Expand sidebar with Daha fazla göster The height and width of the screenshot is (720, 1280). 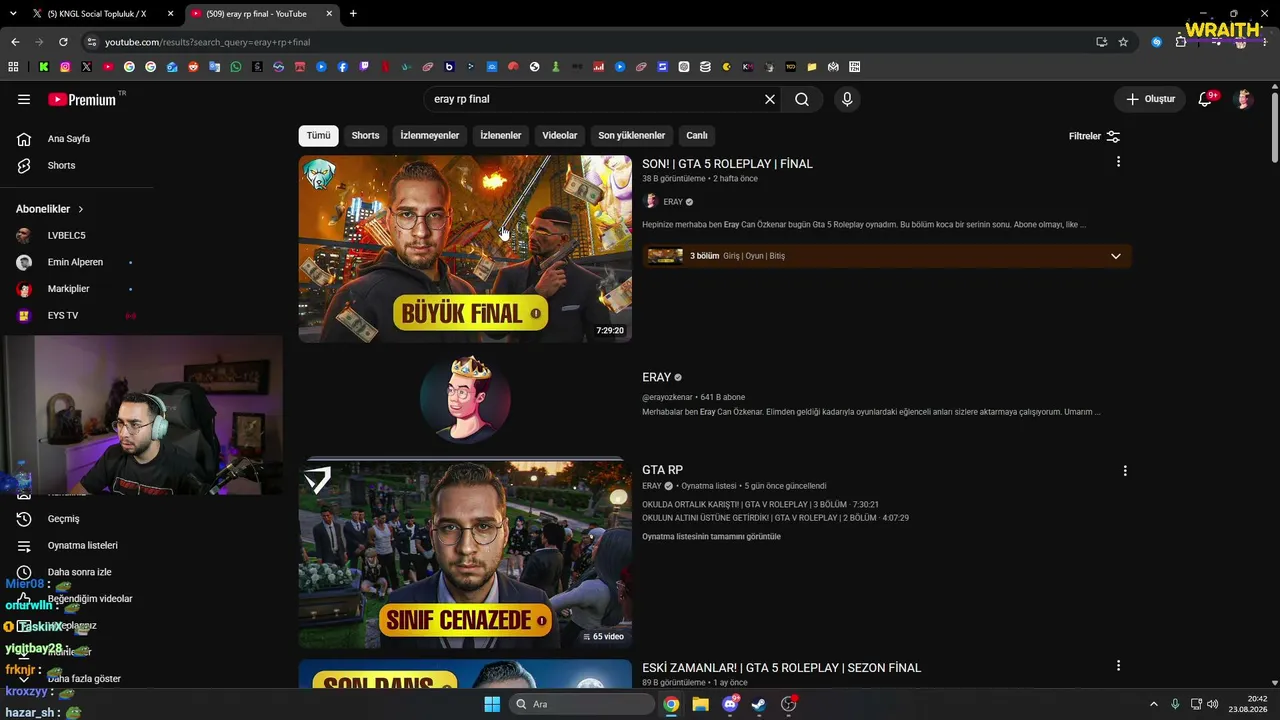pos(84,678)
